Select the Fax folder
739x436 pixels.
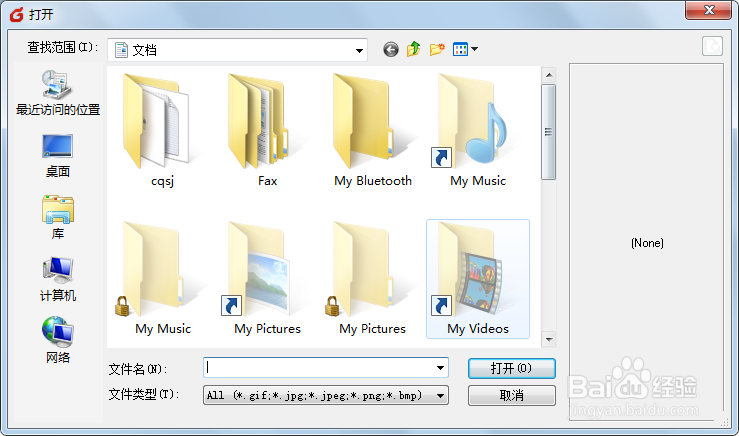(267, 131)
